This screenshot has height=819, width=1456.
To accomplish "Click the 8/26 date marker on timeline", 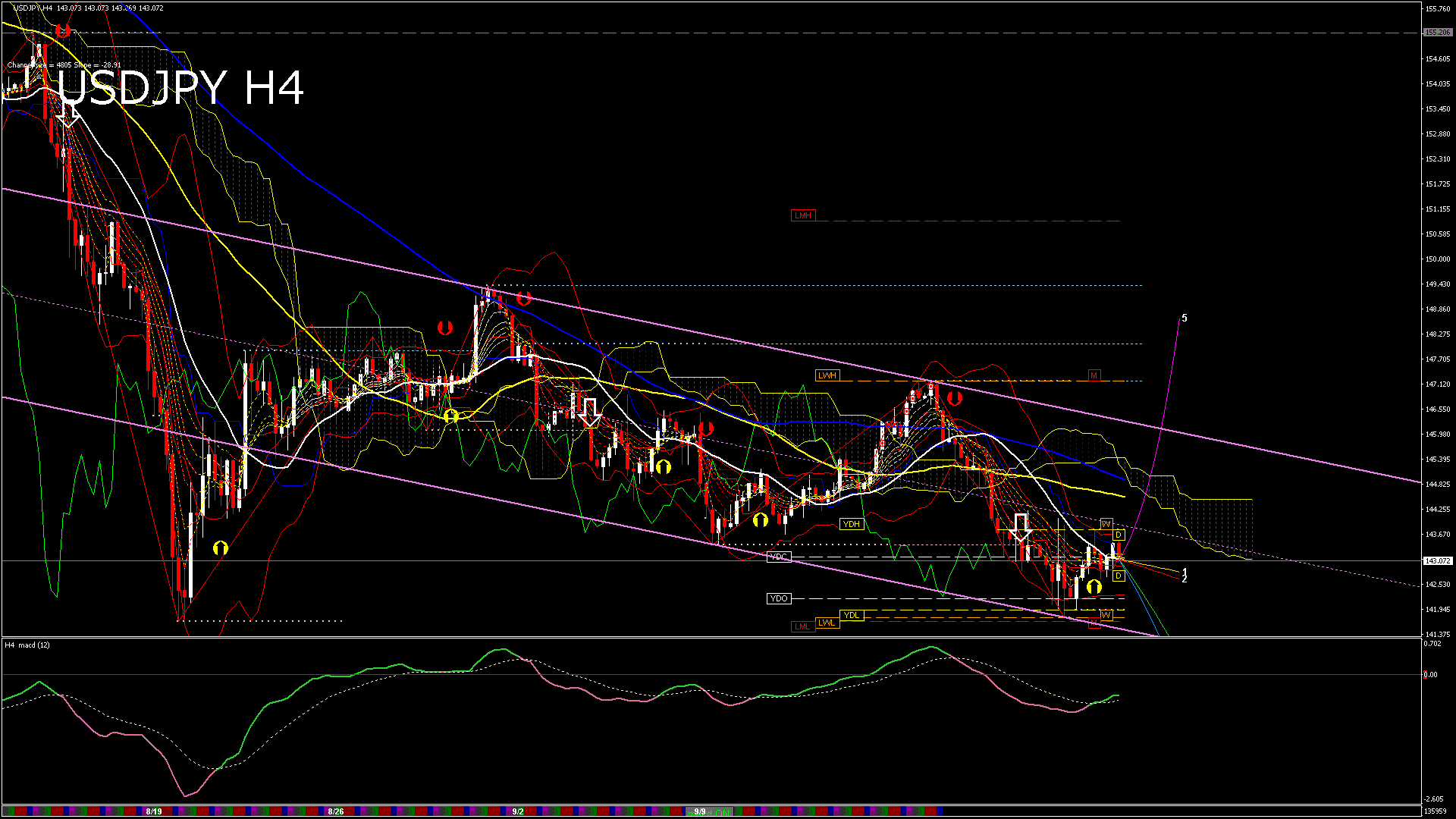I will coord(336,811).
